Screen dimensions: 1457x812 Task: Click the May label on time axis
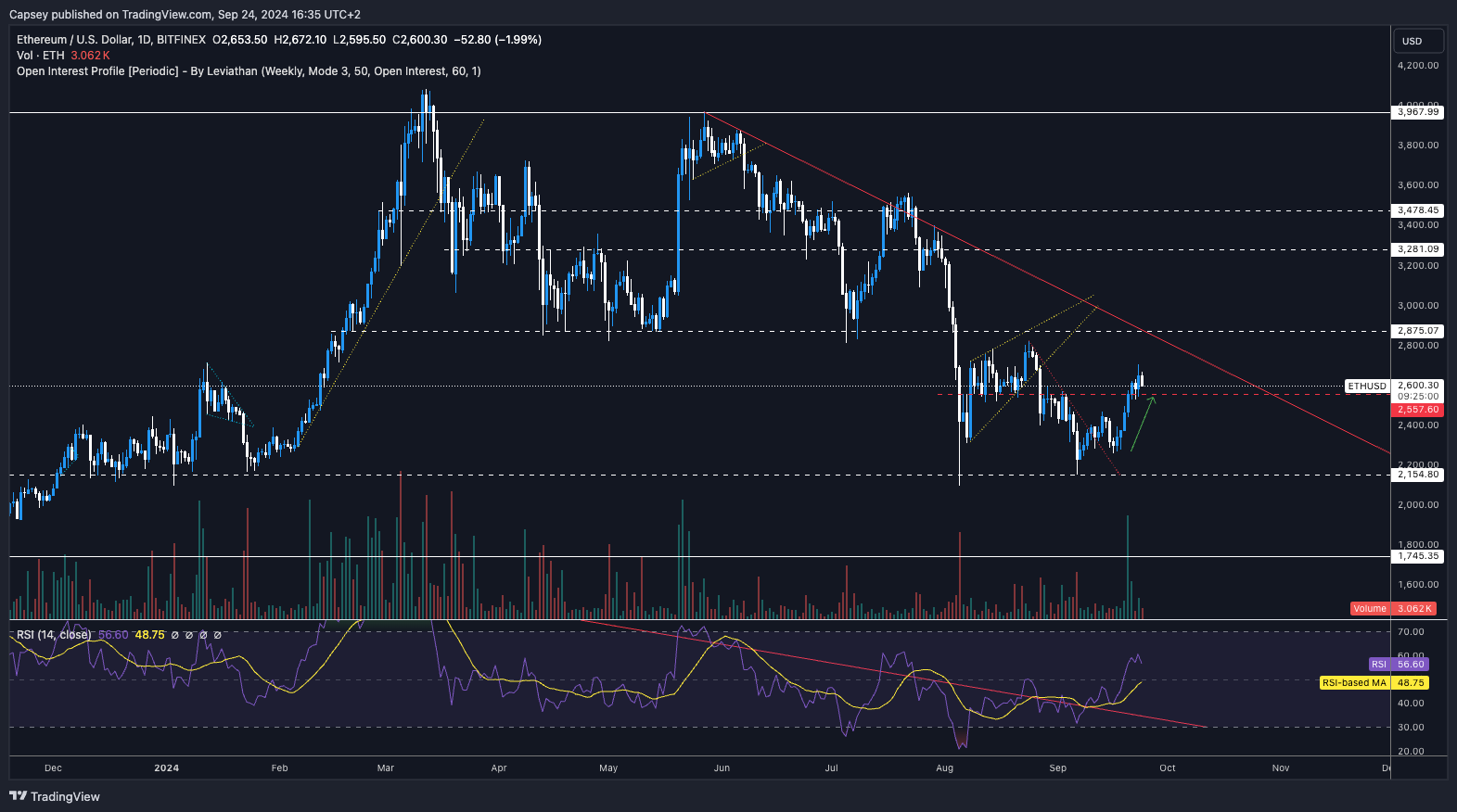pyautogui.click(x=608, y=768)
